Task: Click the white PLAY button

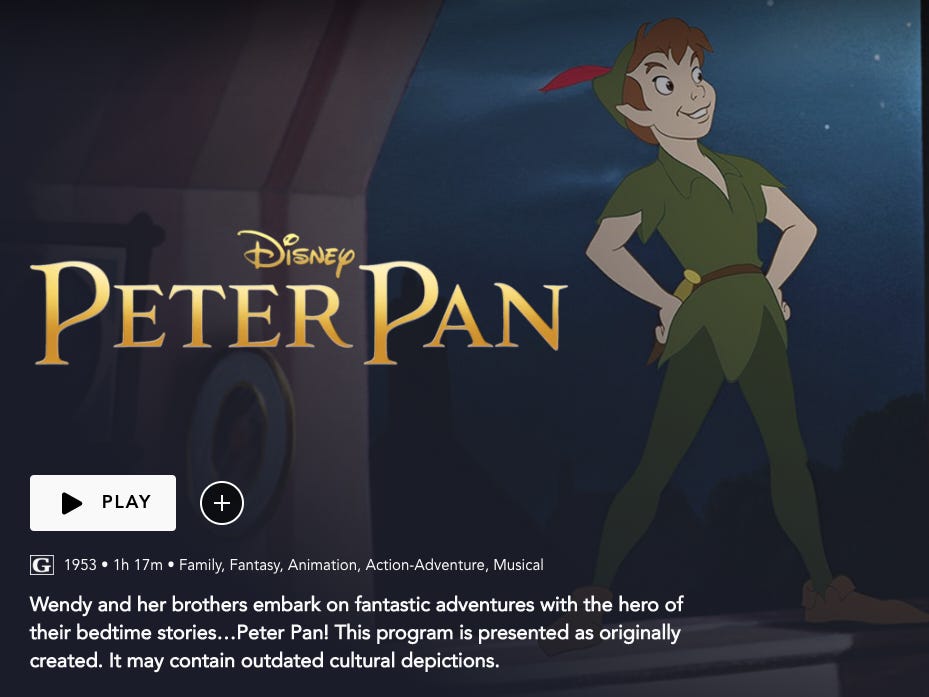Action: [102, 503]
